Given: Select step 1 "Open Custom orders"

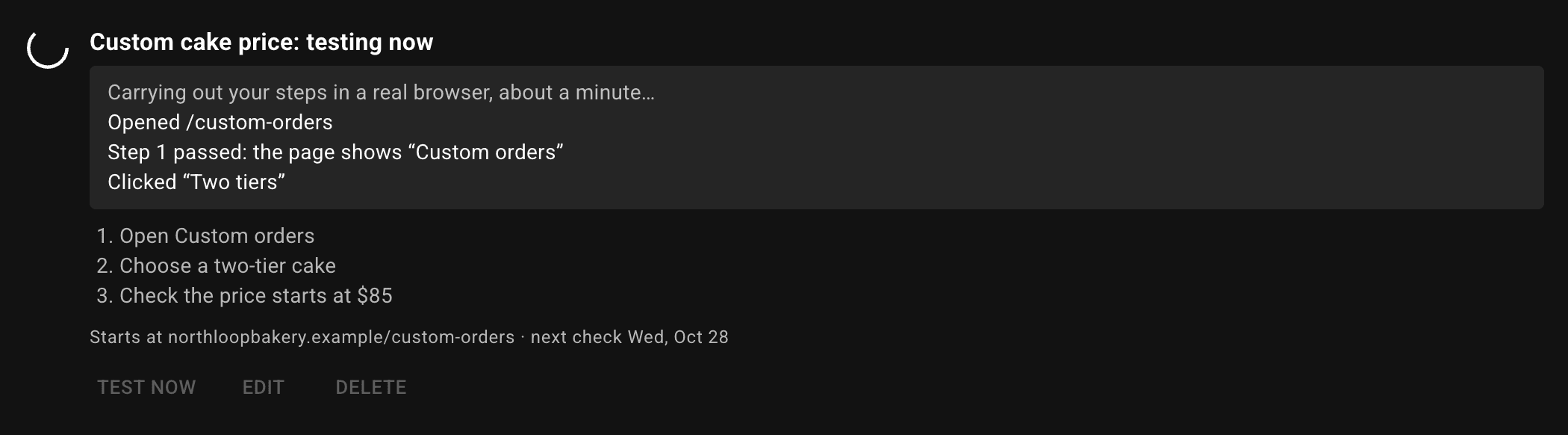Looking at the screenshot, I should 205,236.
